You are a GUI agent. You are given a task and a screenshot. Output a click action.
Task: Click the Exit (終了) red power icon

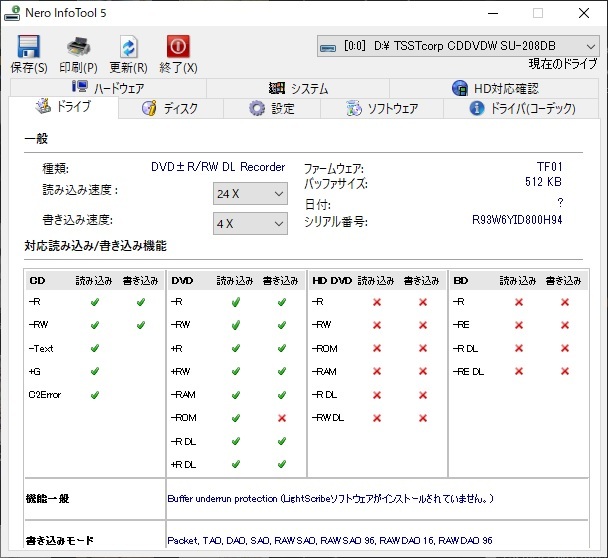tap(178, 46)
